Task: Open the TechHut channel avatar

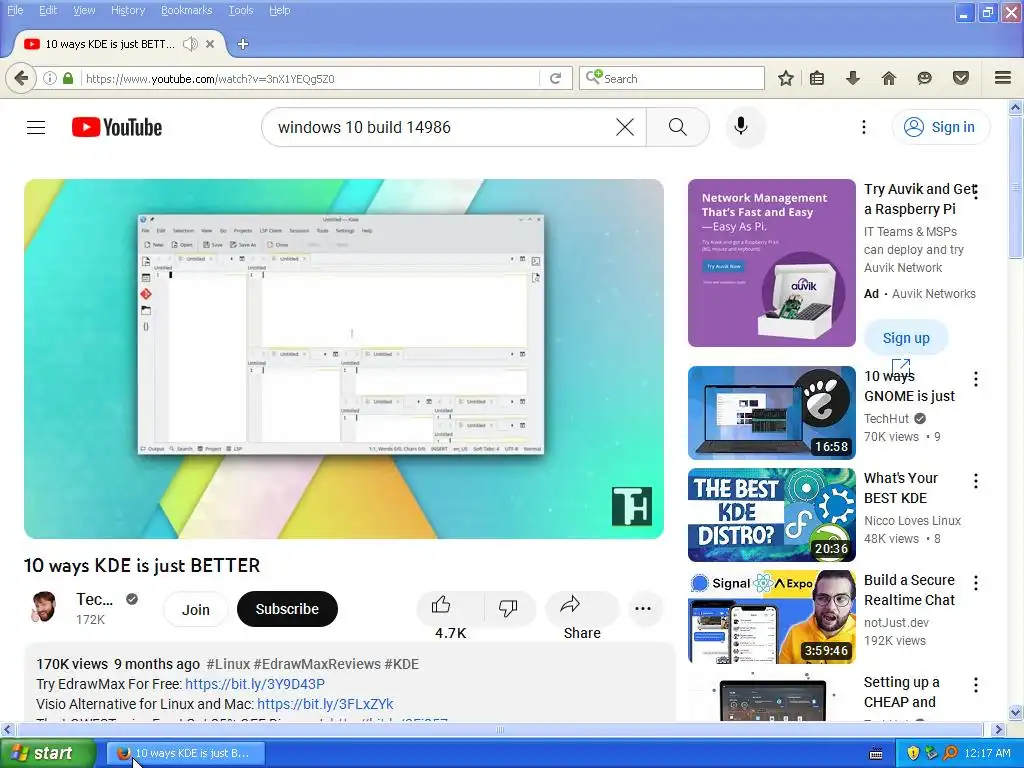Action: pos(44,607)
